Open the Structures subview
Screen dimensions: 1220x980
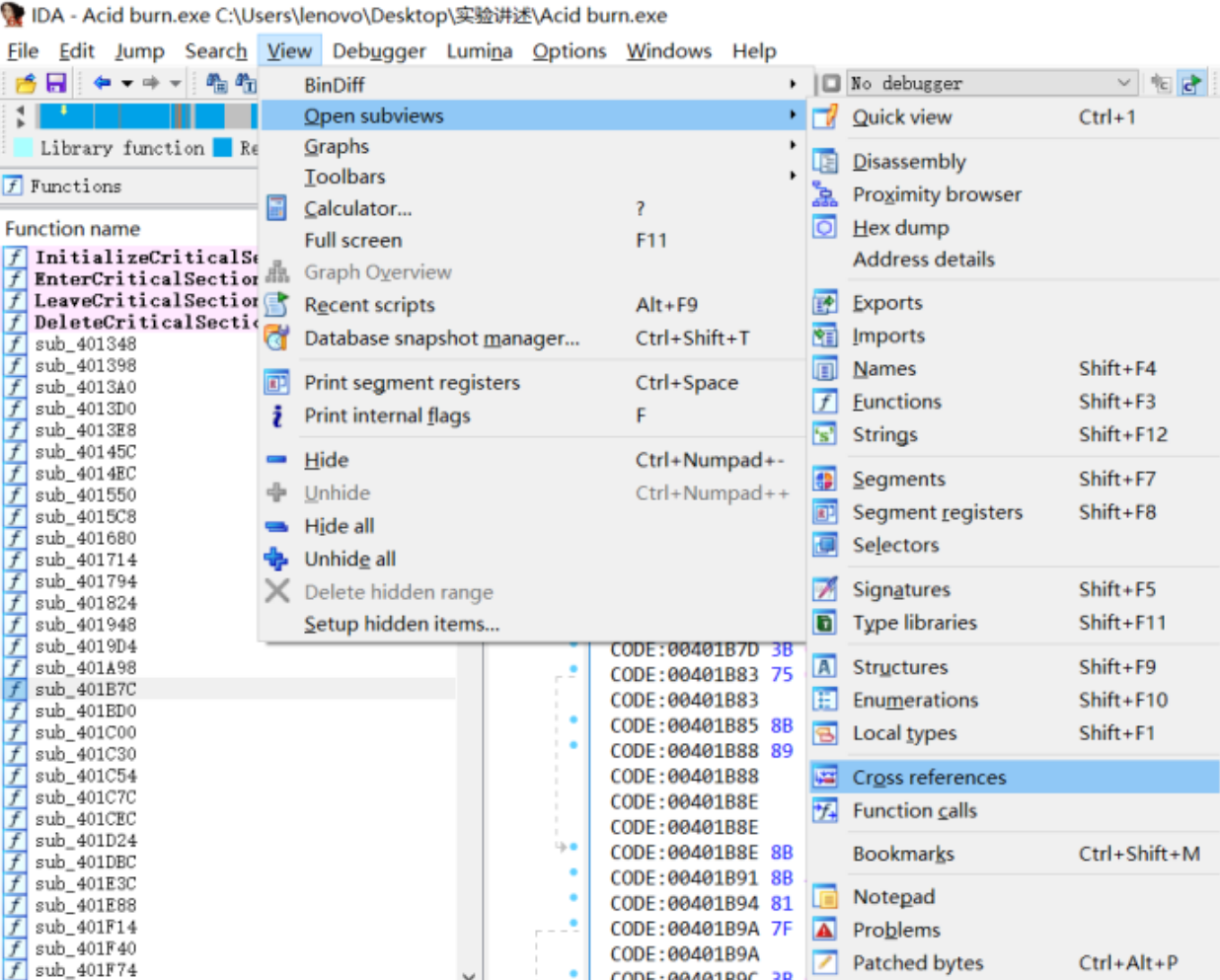[1014, 667]
